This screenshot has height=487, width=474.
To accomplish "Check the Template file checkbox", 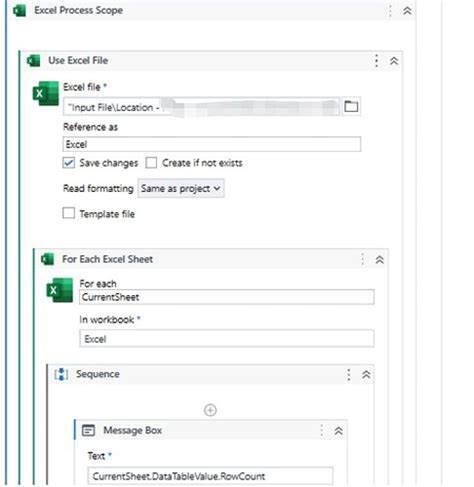I will 69,213.
